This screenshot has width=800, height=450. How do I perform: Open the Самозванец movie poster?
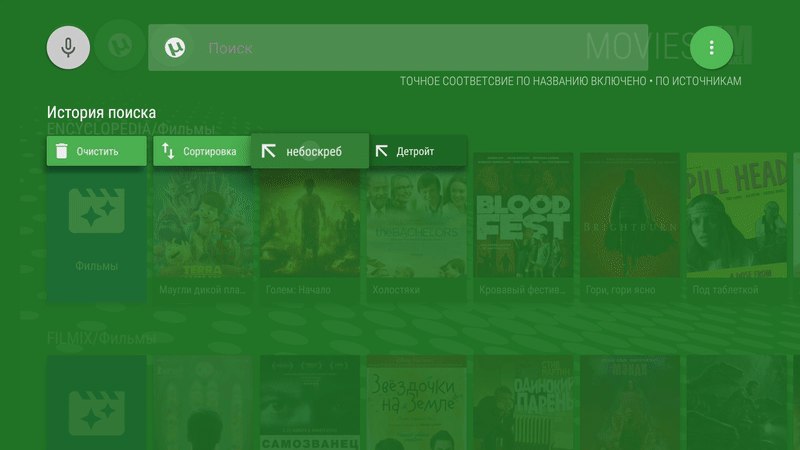point(310,403)
